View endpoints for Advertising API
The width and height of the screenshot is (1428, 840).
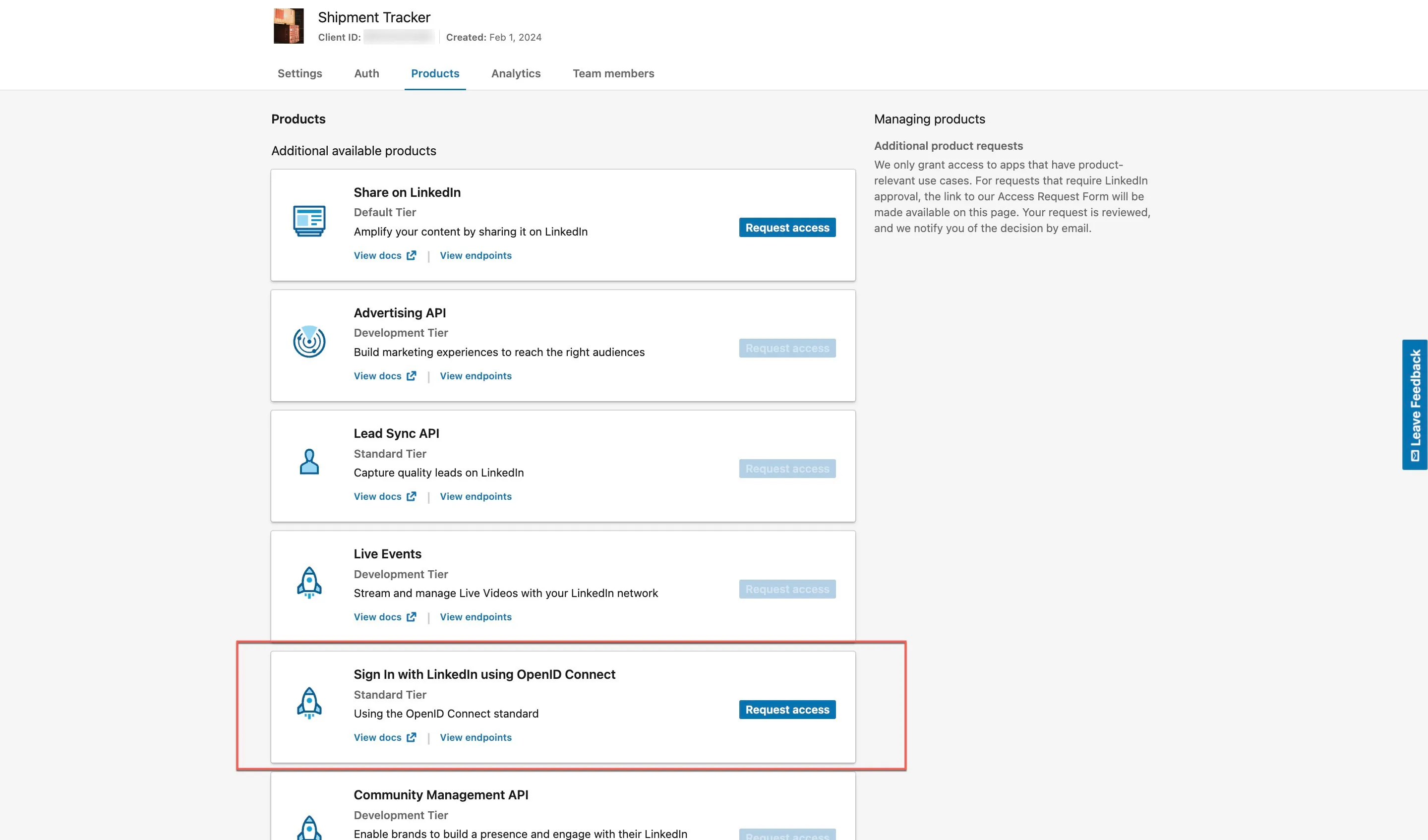[x=476, y=376]
